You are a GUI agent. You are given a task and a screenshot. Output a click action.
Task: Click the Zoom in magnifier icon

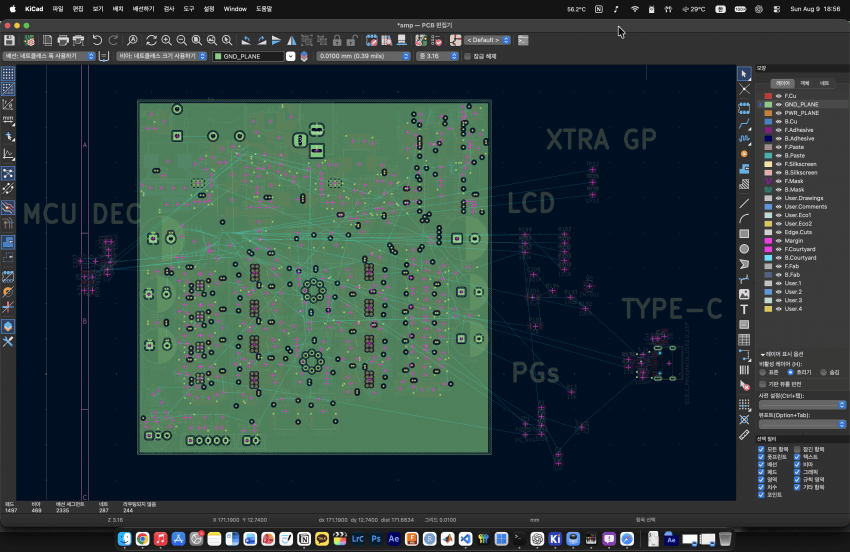click(166, 40)
